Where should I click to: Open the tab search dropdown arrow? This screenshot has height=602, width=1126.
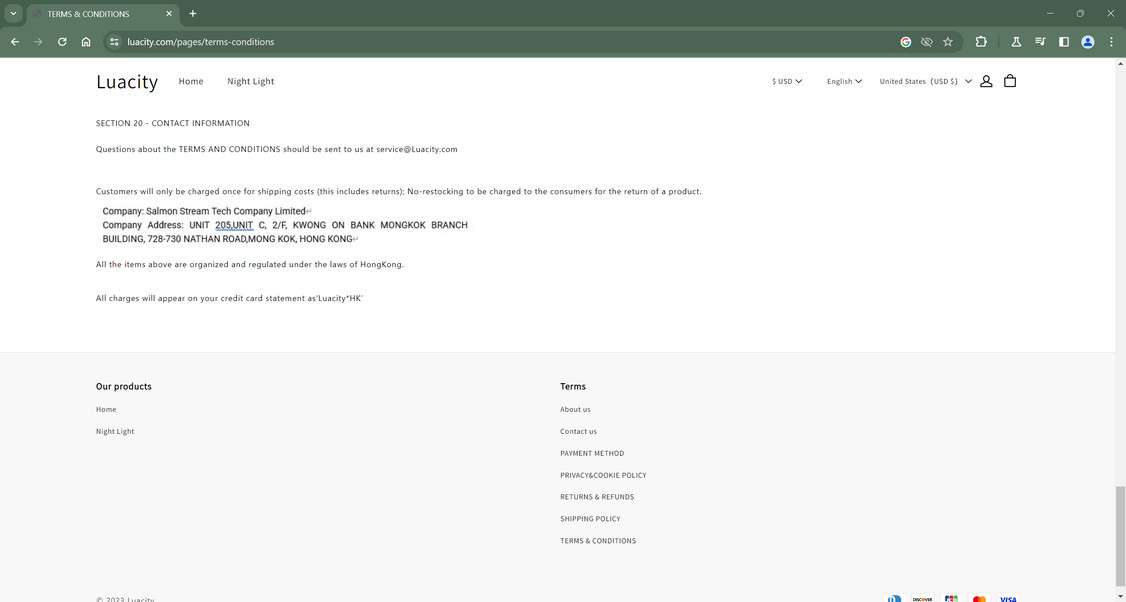click(x=13, y=14)
